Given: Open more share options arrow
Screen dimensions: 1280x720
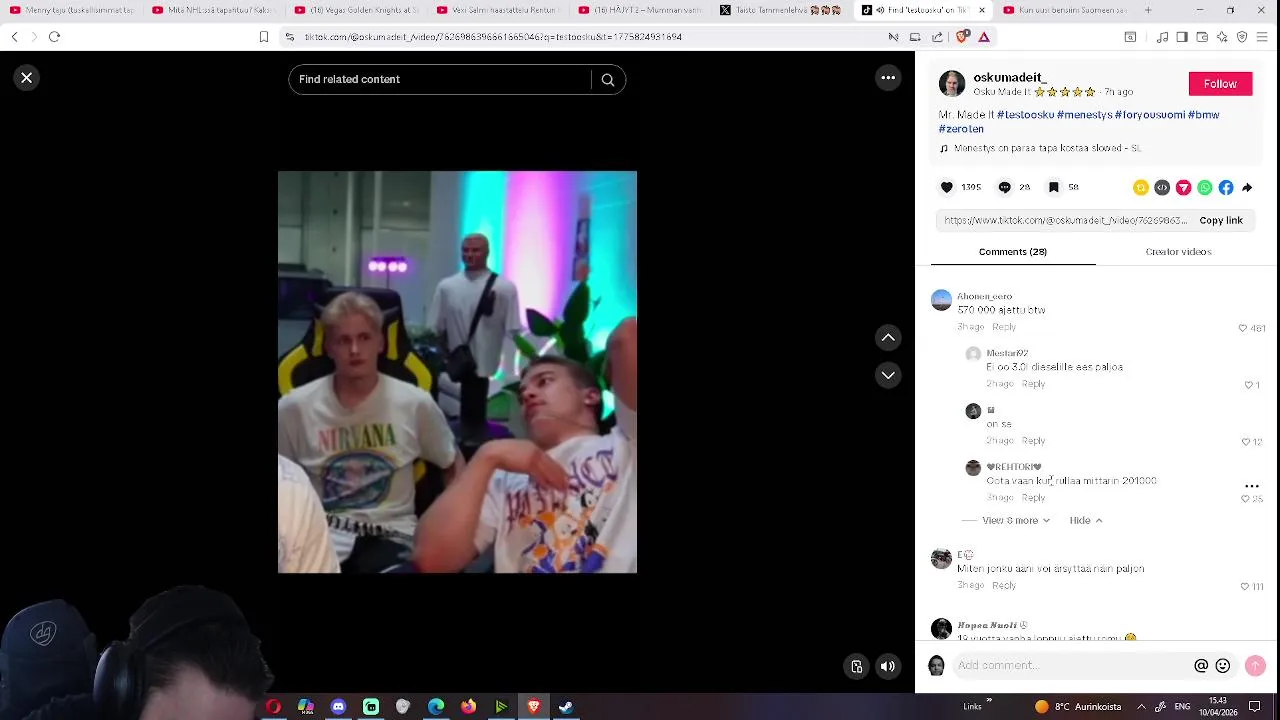Looking at the screenshot, I should point(1247,187).
